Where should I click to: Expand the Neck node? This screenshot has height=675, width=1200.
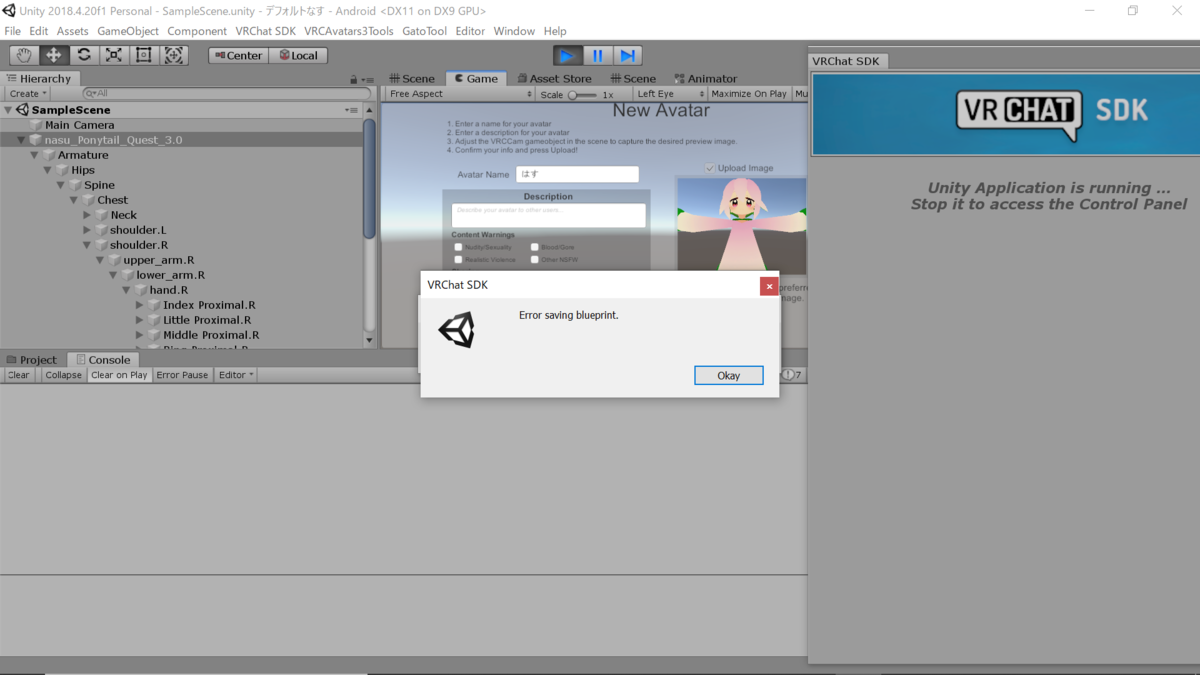88,215
